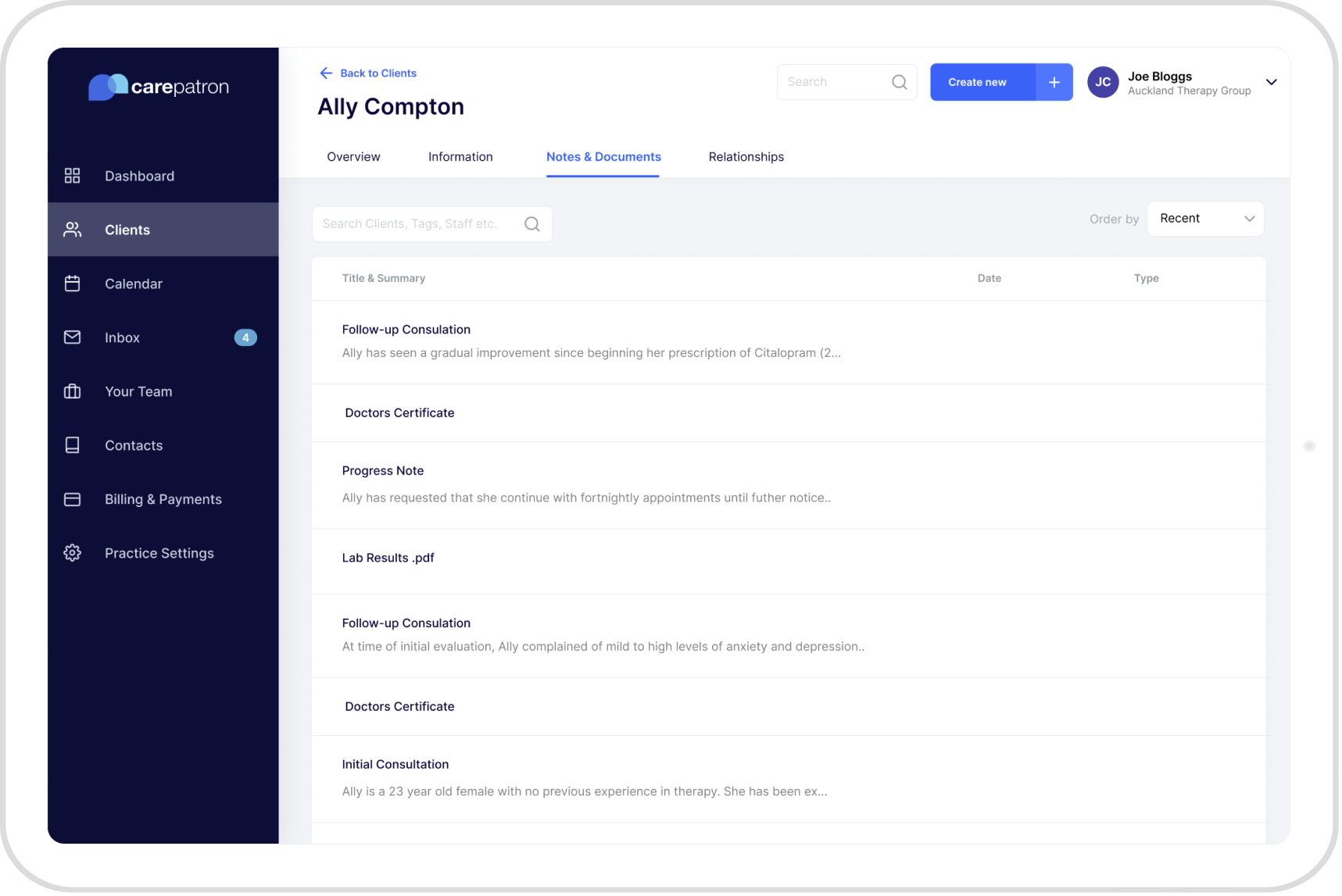Click the Type column header

point(1147,278)
